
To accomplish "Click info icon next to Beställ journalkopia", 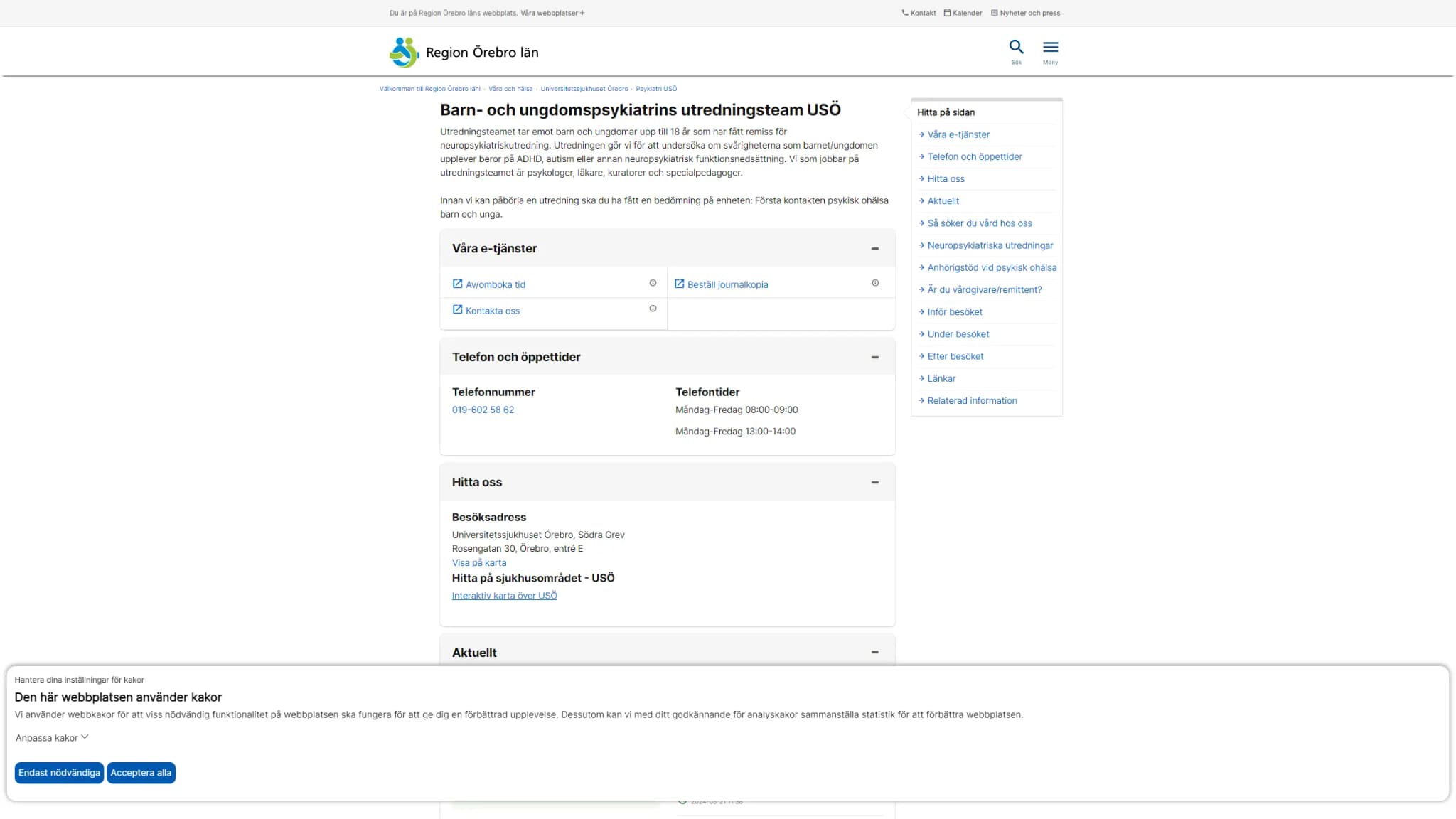I will point(875,283).
